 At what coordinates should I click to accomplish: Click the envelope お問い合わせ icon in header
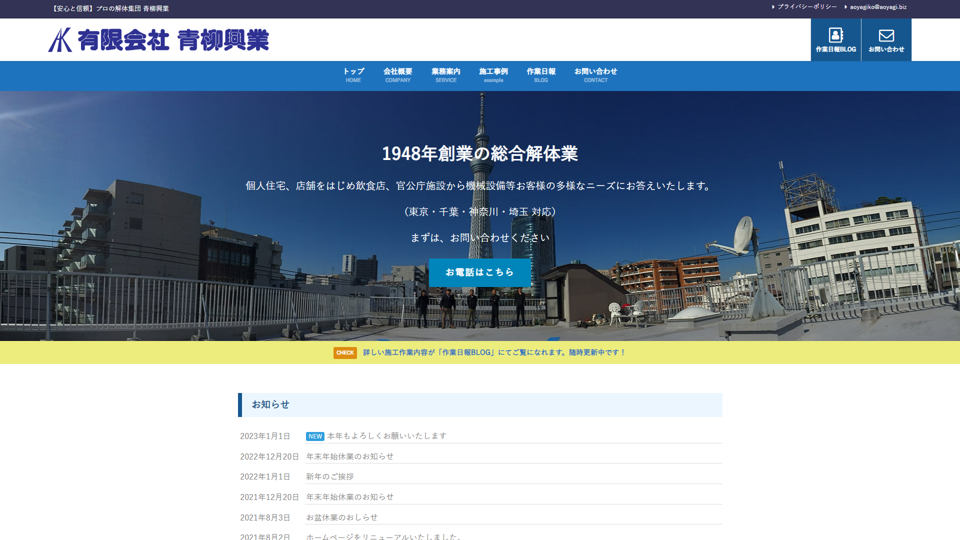click(x=886, y=40)
